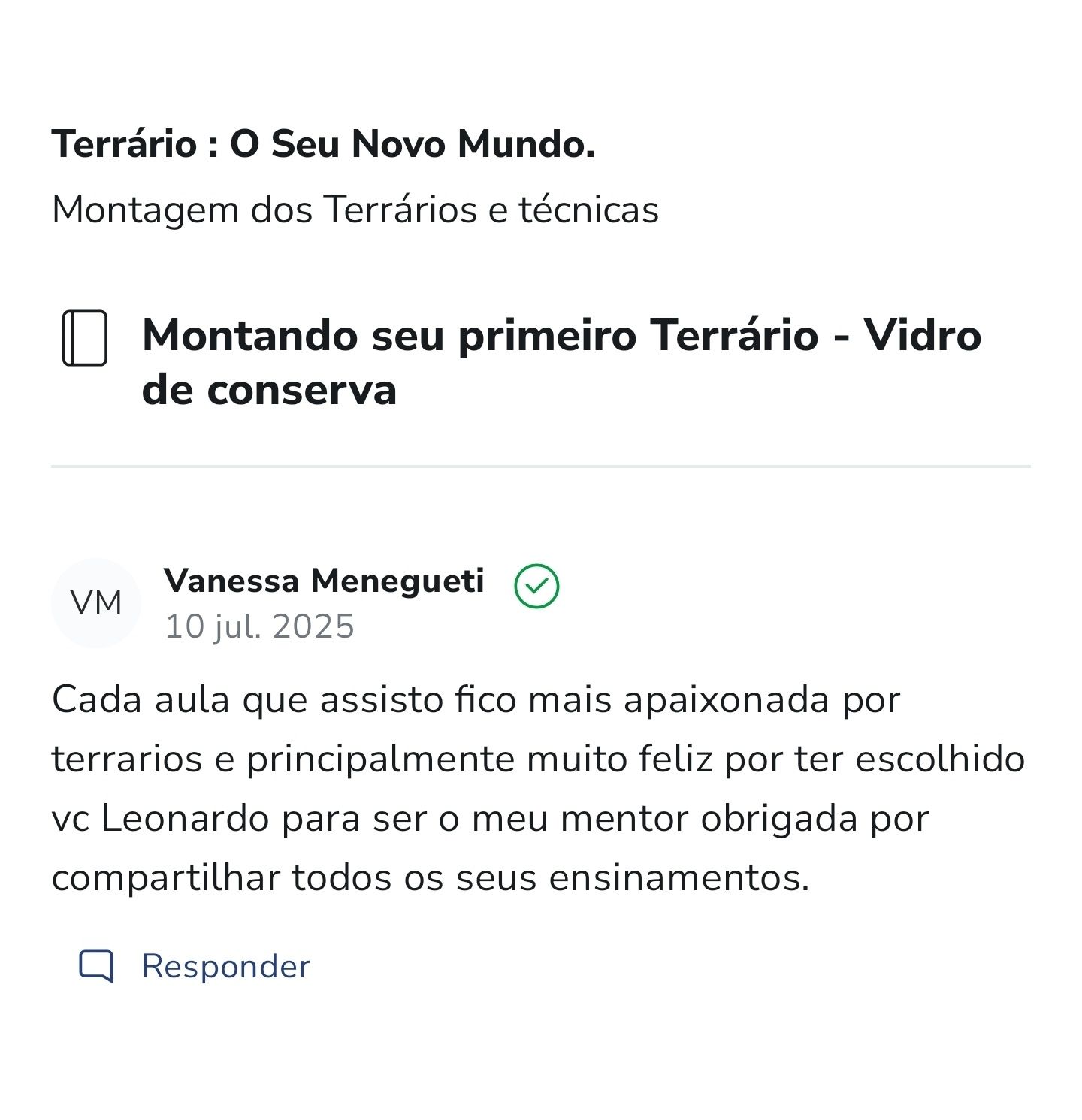The width and height of the screenshot is (1082, 1120).
Task: Click the Responder link
Action: tap(225, 966)
